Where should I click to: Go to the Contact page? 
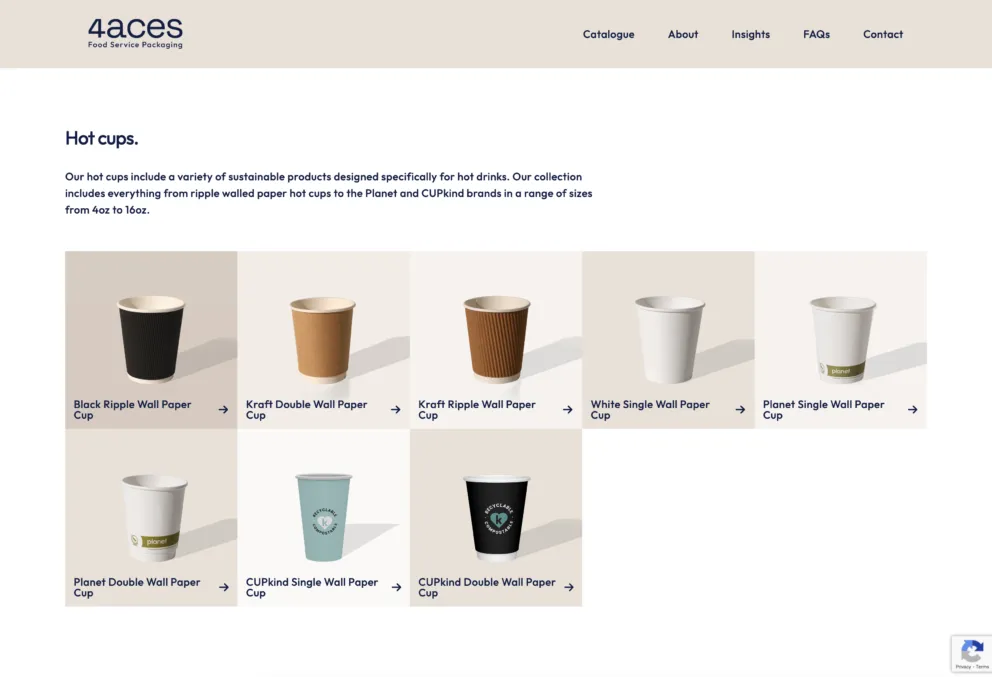click(883, 34)
